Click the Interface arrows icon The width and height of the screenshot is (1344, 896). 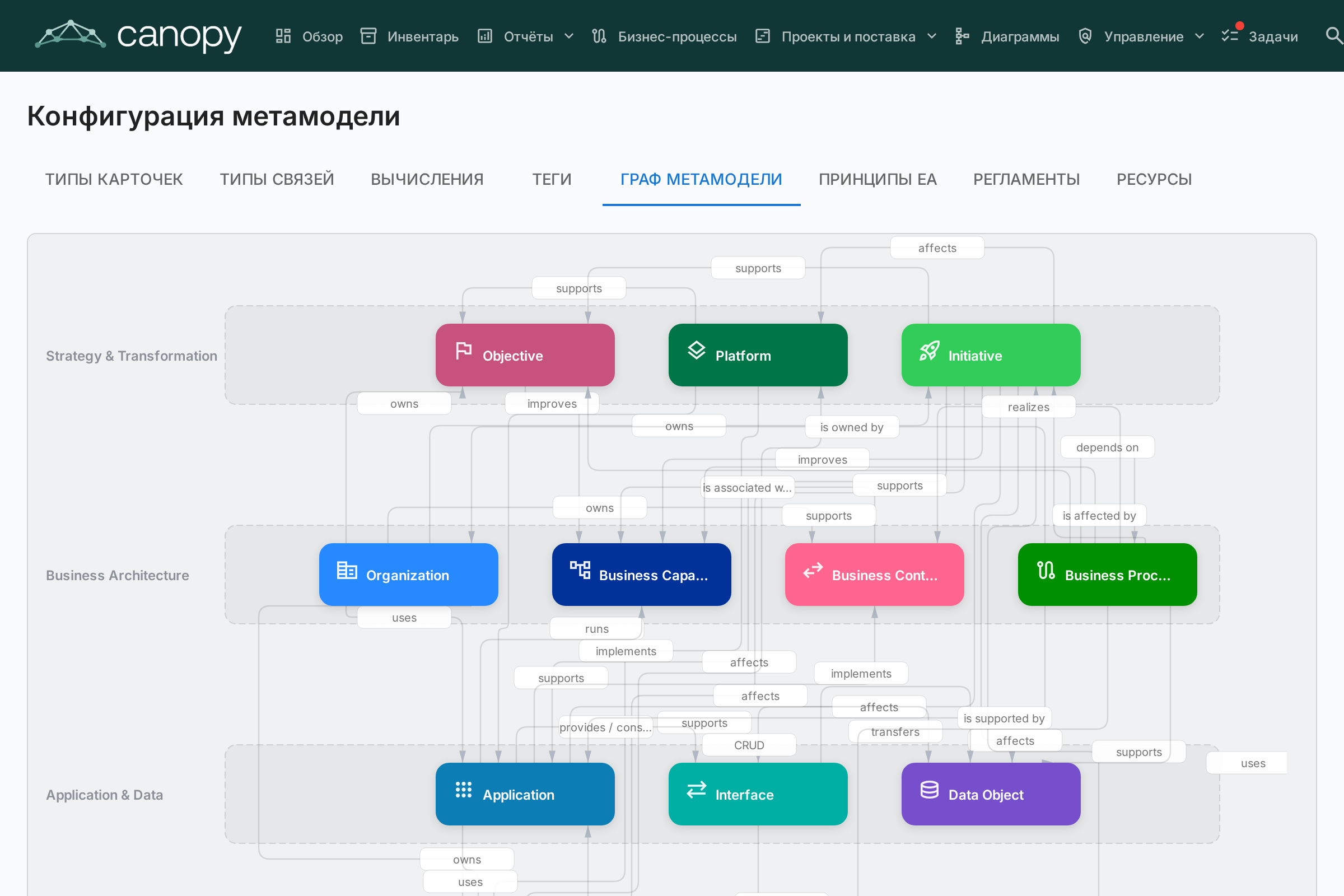[696, 790]
